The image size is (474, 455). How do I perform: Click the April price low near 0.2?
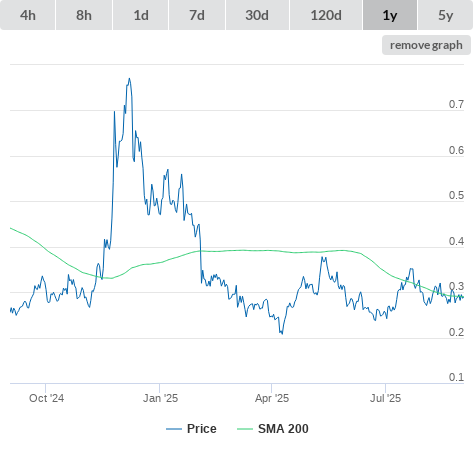tap(282, 333)
